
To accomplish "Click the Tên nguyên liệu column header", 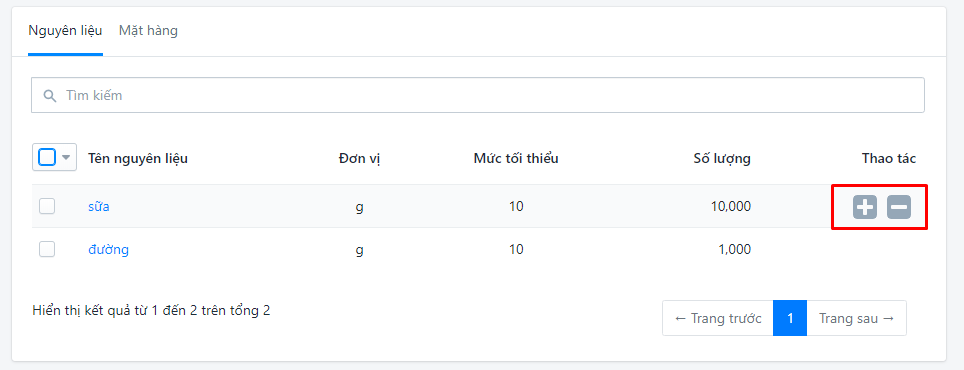I will coord(138,159).
